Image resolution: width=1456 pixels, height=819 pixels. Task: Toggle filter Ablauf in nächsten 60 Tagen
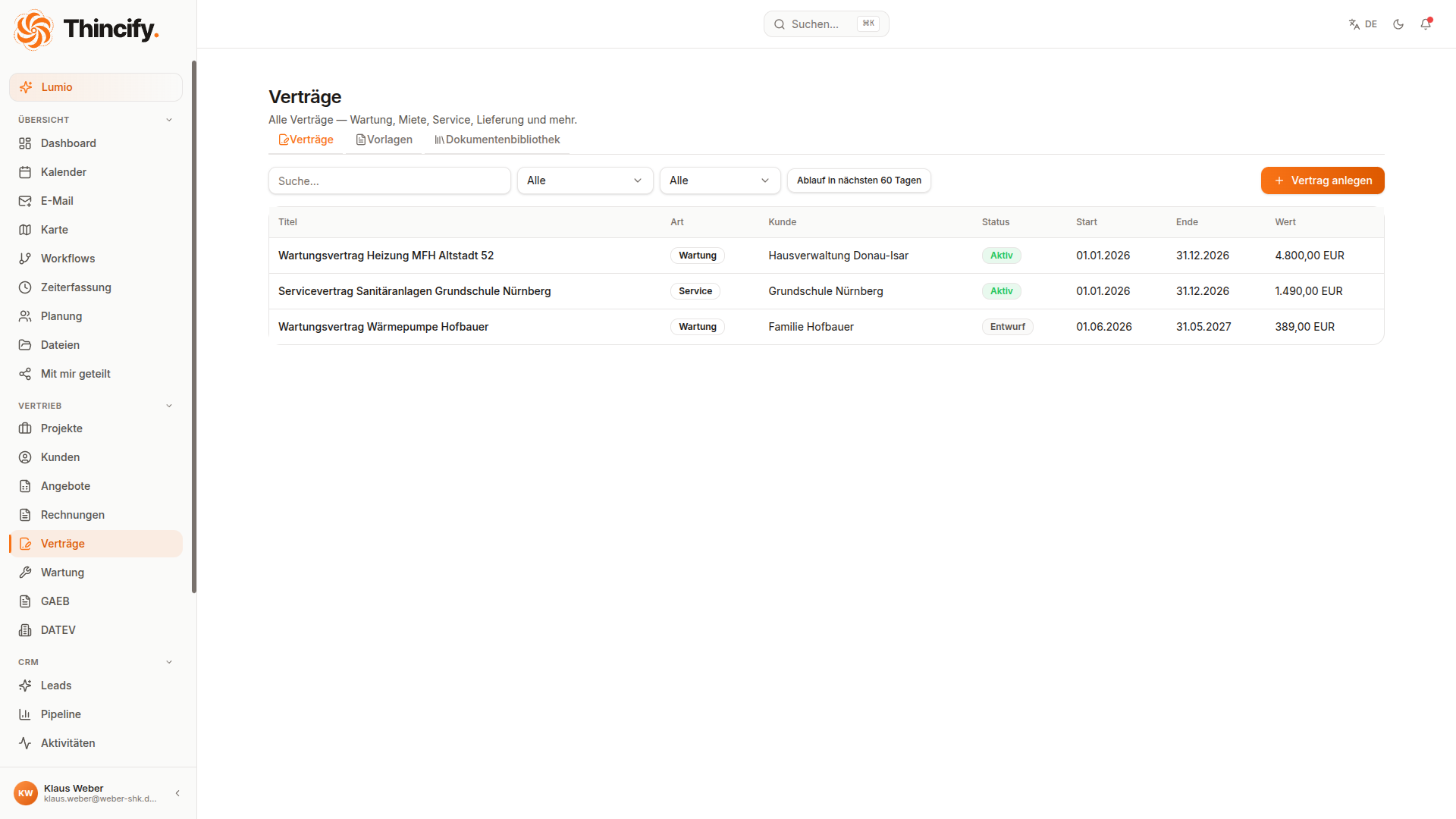pos(858,180)
